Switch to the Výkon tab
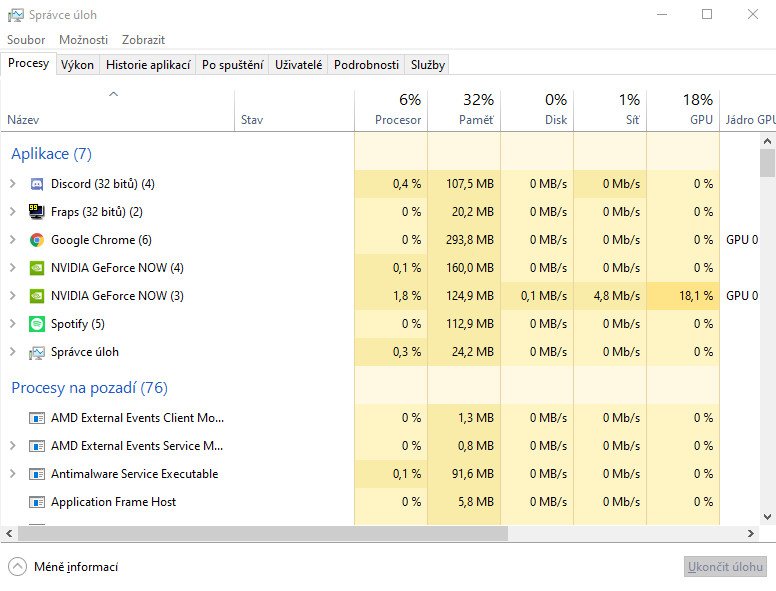 click(77, 65)
